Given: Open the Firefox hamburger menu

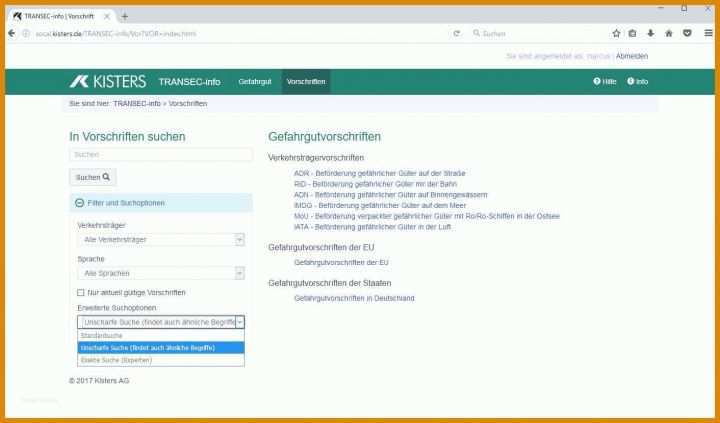Looking at the screenshot, I should 709,34.
